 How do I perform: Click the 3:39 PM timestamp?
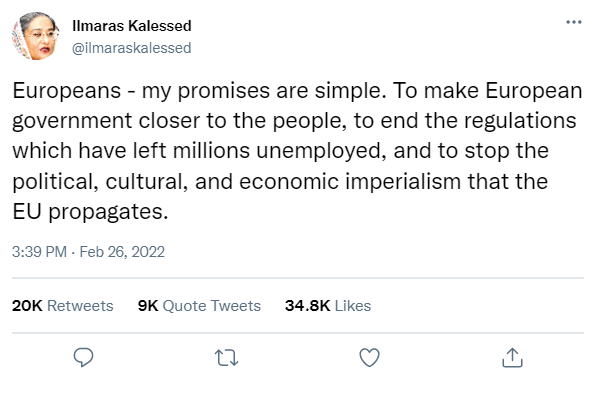(39, 252)
